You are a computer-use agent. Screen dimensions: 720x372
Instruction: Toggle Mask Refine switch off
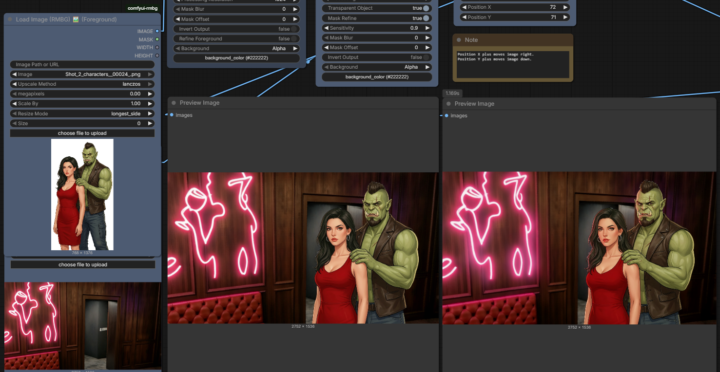[426, 18]
